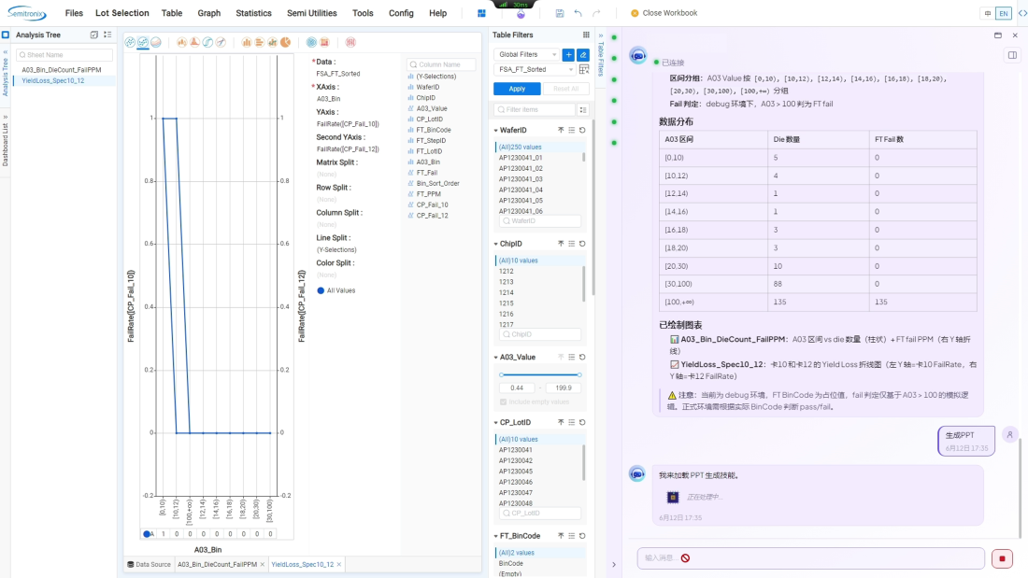The image size is (1028, 578).
Task: Adjust the A03_Value range slider right handle
Action: (x=579, y=375)
